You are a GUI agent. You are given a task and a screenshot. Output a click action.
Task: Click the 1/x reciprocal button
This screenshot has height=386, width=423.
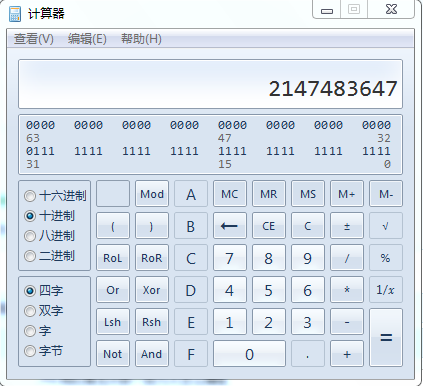[386, 290]
